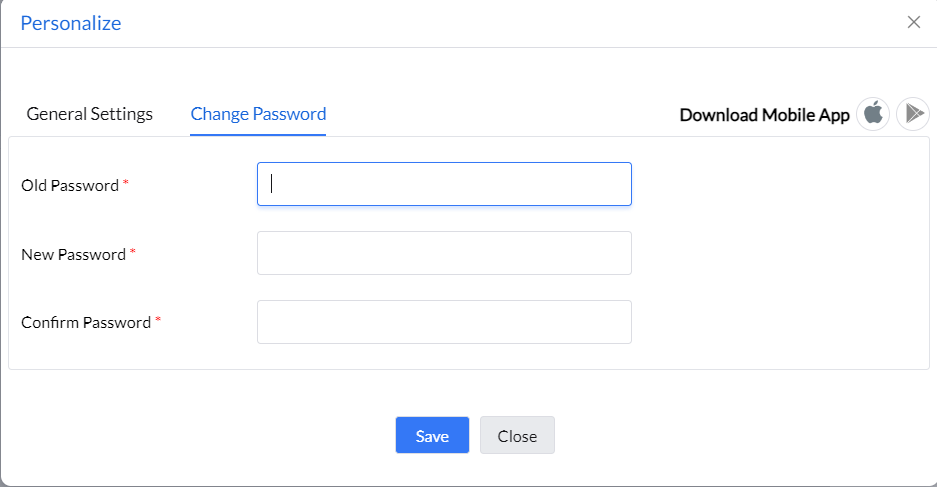
Task: Open the Google Play download icon
Action: (912, 114)
